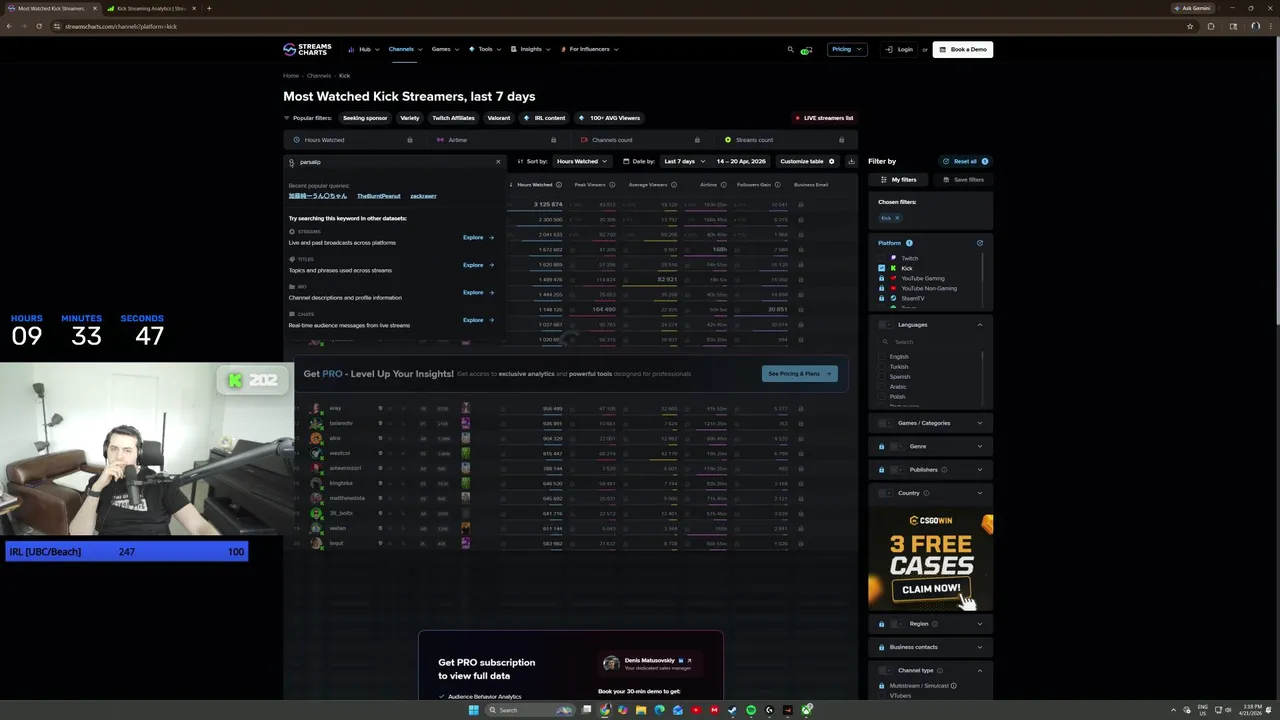Reset the Platform filter circular icon
Image resolution: width=1280 pixels, height=720 pixels.
980,243
